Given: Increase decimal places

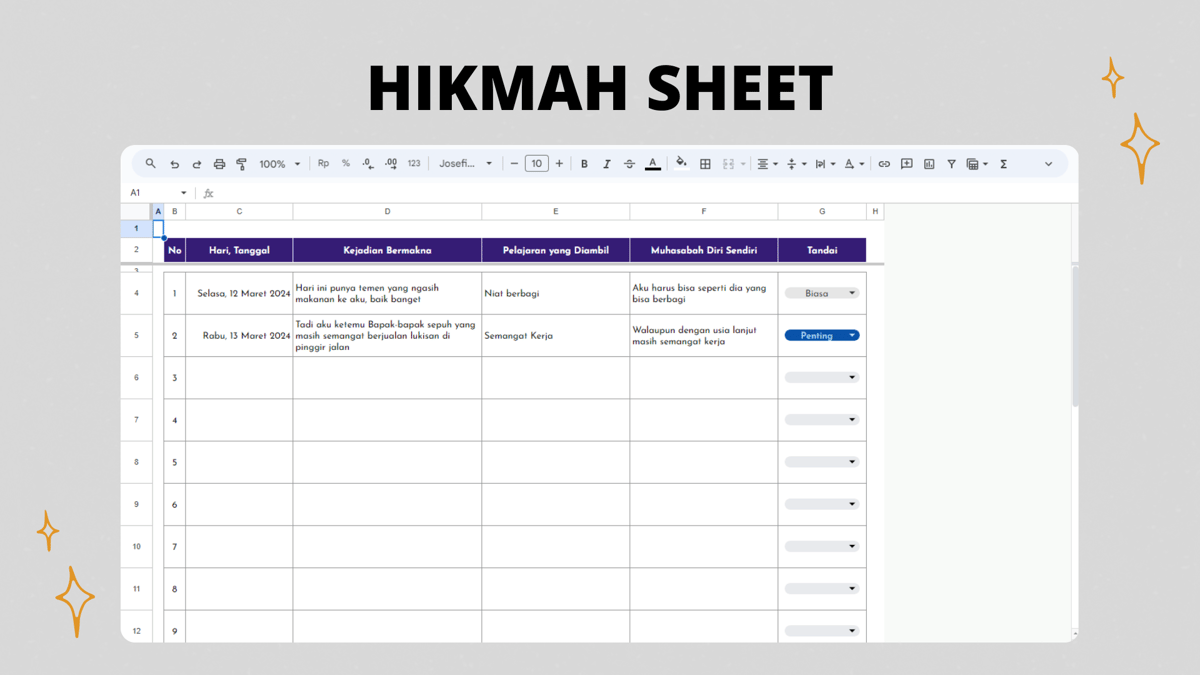Looking at the screenshot, I should (391, 164).
